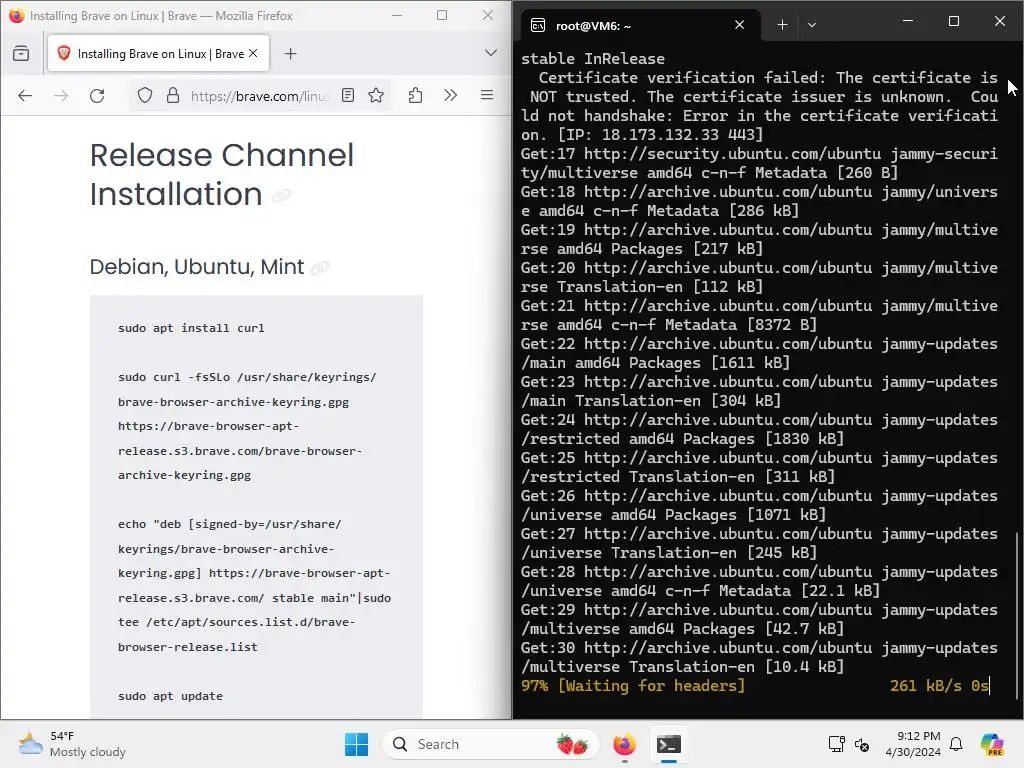Open Firefox View icon in tab bar
Viewport: 1024px width, 768px height.
[x=21, y=53]
